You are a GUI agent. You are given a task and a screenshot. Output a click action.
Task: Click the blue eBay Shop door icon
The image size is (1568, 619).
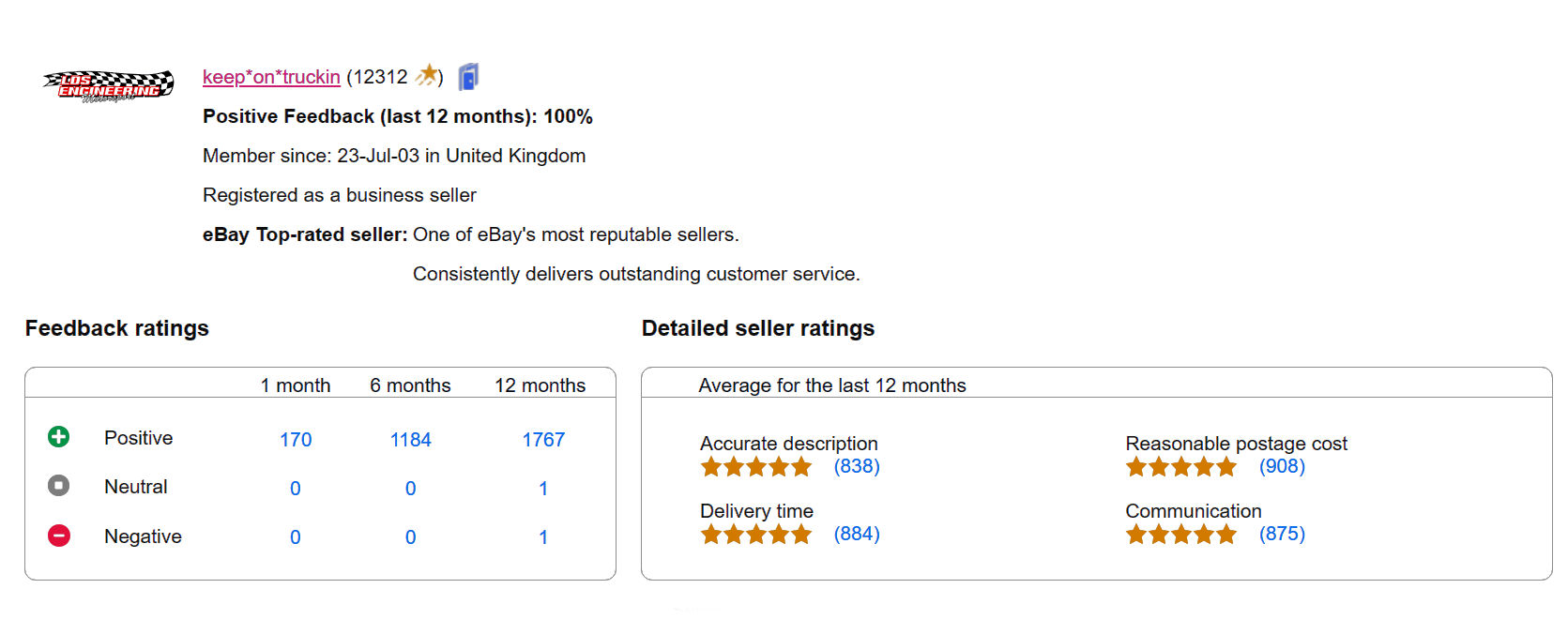point(468,77)
